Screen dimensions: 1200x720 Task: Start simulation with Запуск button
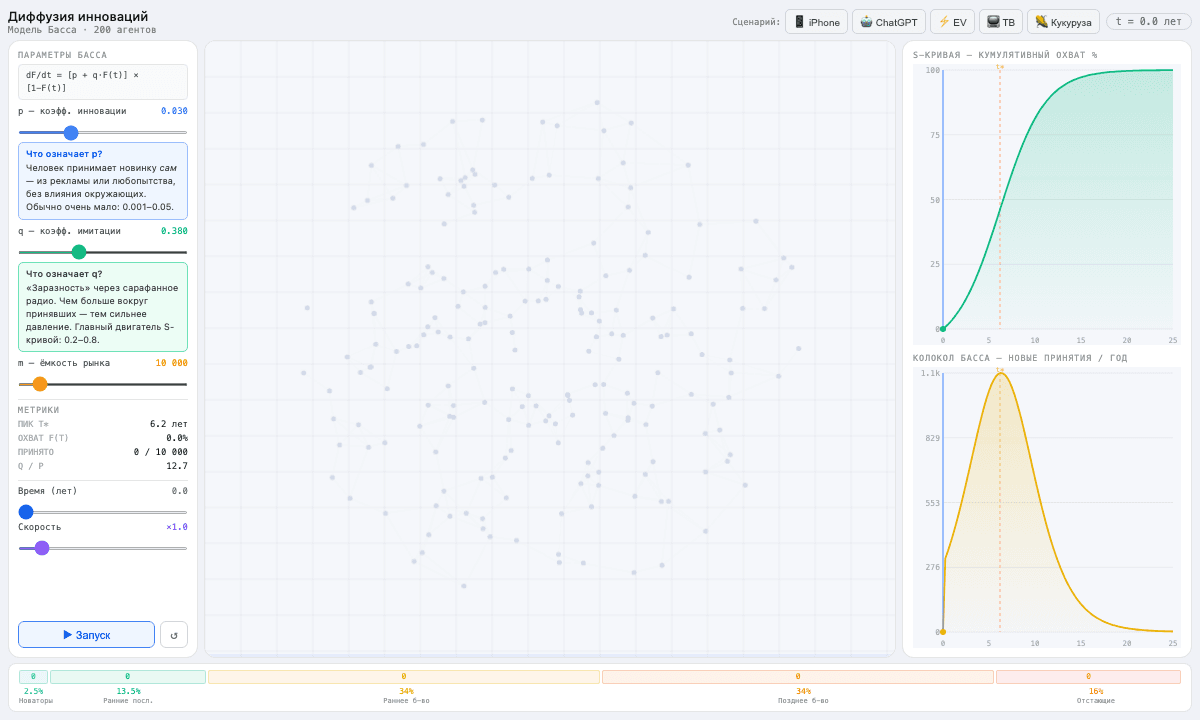[86, 635]
